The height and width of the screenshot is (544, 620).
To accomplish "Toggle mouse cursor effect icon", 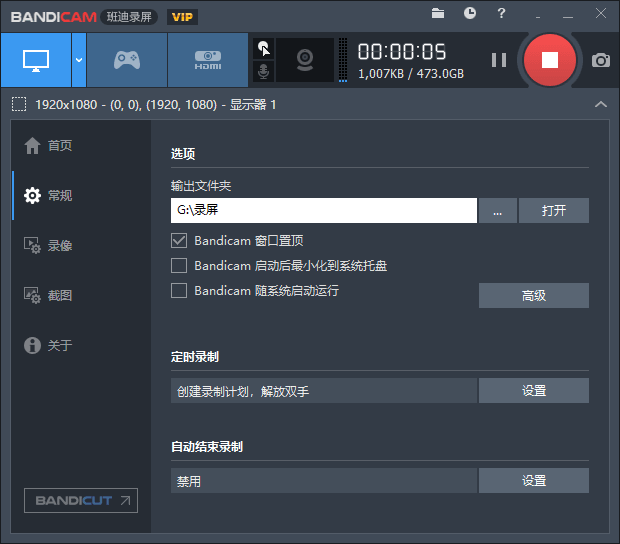I will (x=264, y=49).
